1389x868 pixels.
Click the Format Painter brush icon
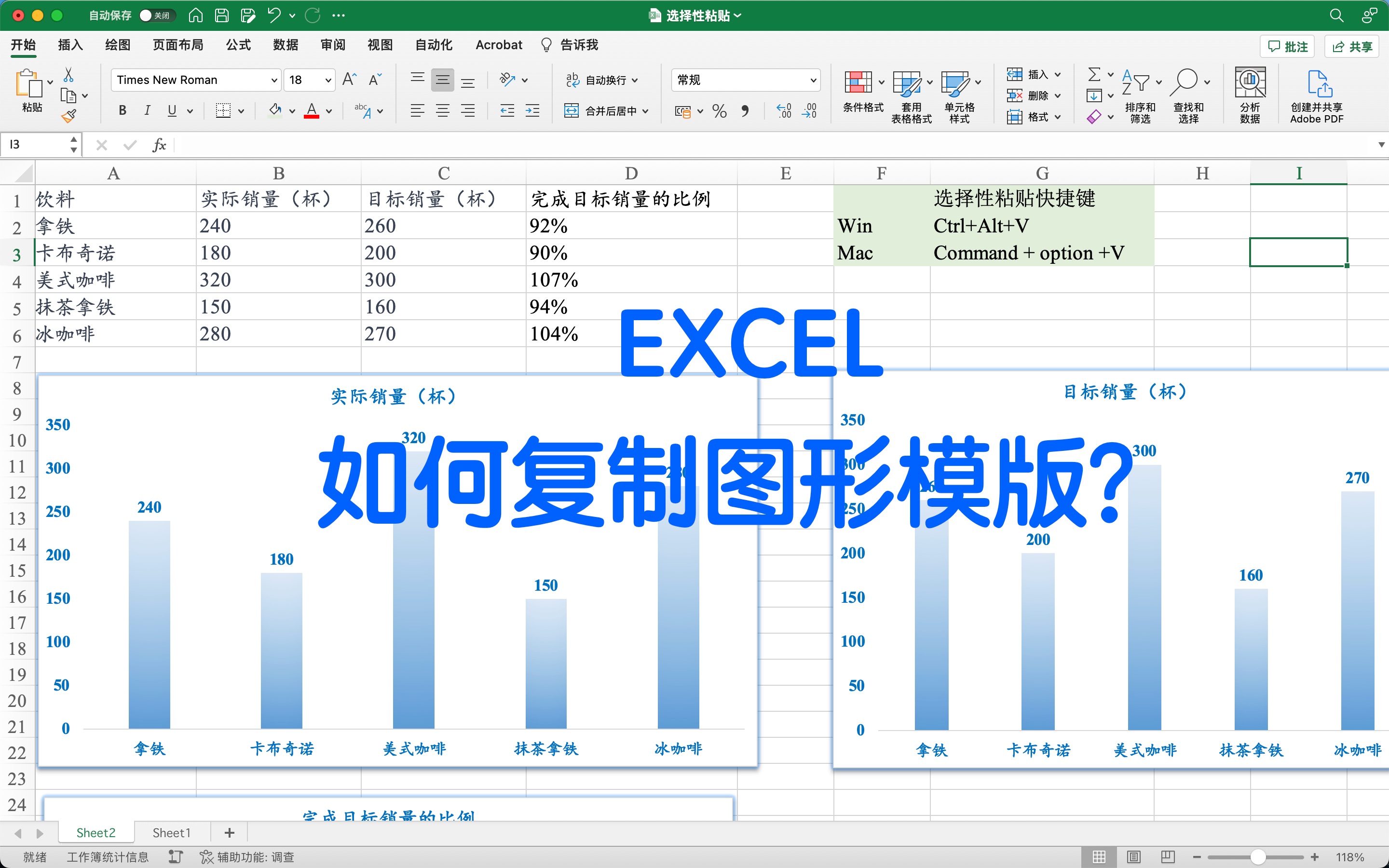pos(68,117)
